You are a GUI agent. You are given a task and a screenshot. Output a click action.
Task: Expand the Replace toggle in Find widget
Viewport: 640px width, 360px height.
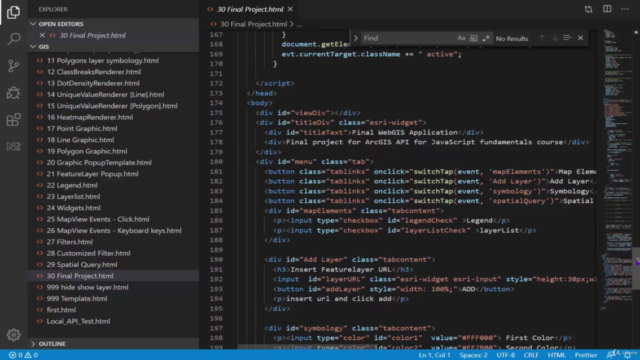pyautogui.click(x=356, y=38)
